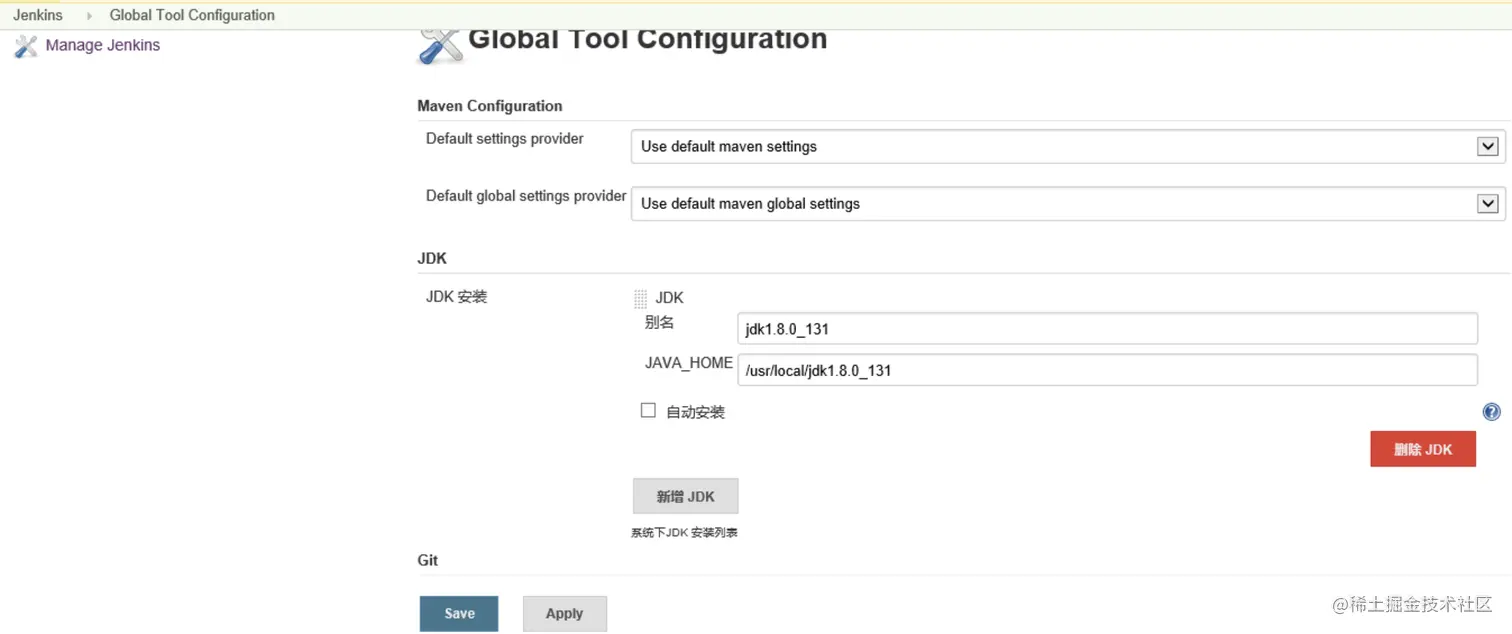Click the JDK 安装 label
This screenshot has width=1512, height=634.
pyautogui.click(x=456, y=297)
